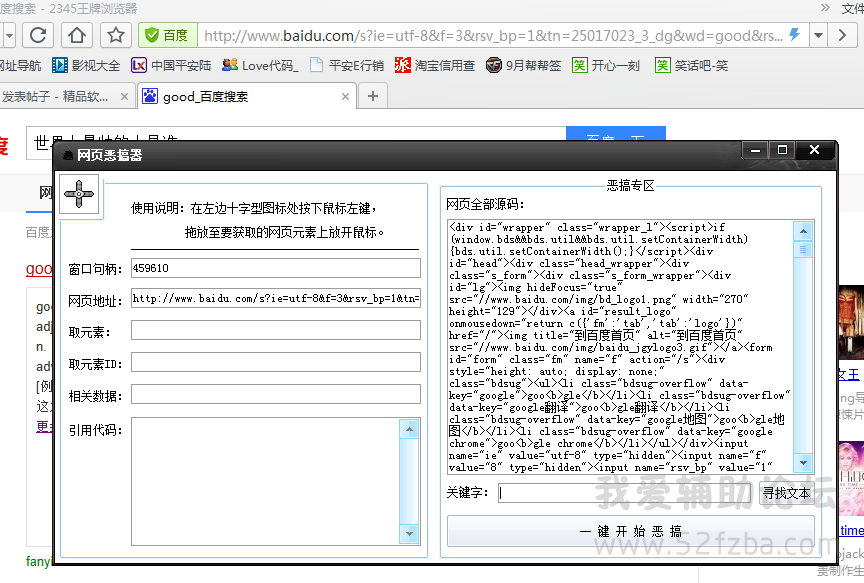Open a new browser tab
Screen dimensions: 864x583
click(373, 96)
